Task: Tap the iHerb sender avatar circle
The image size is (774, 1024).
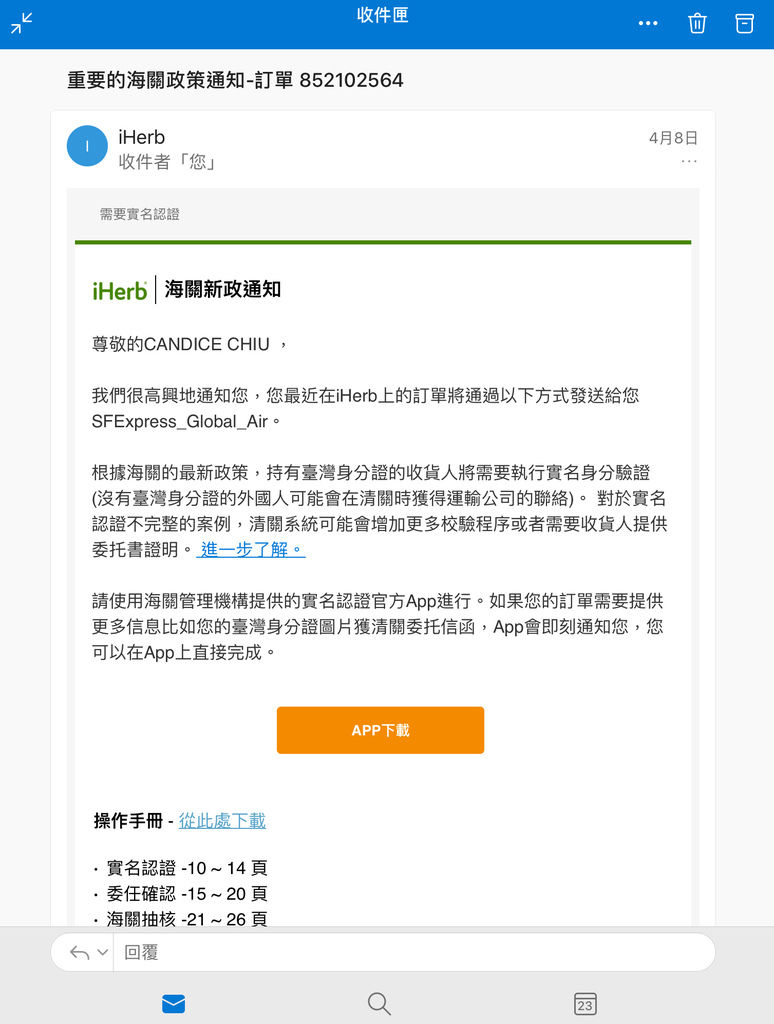Action: [87, 146]
